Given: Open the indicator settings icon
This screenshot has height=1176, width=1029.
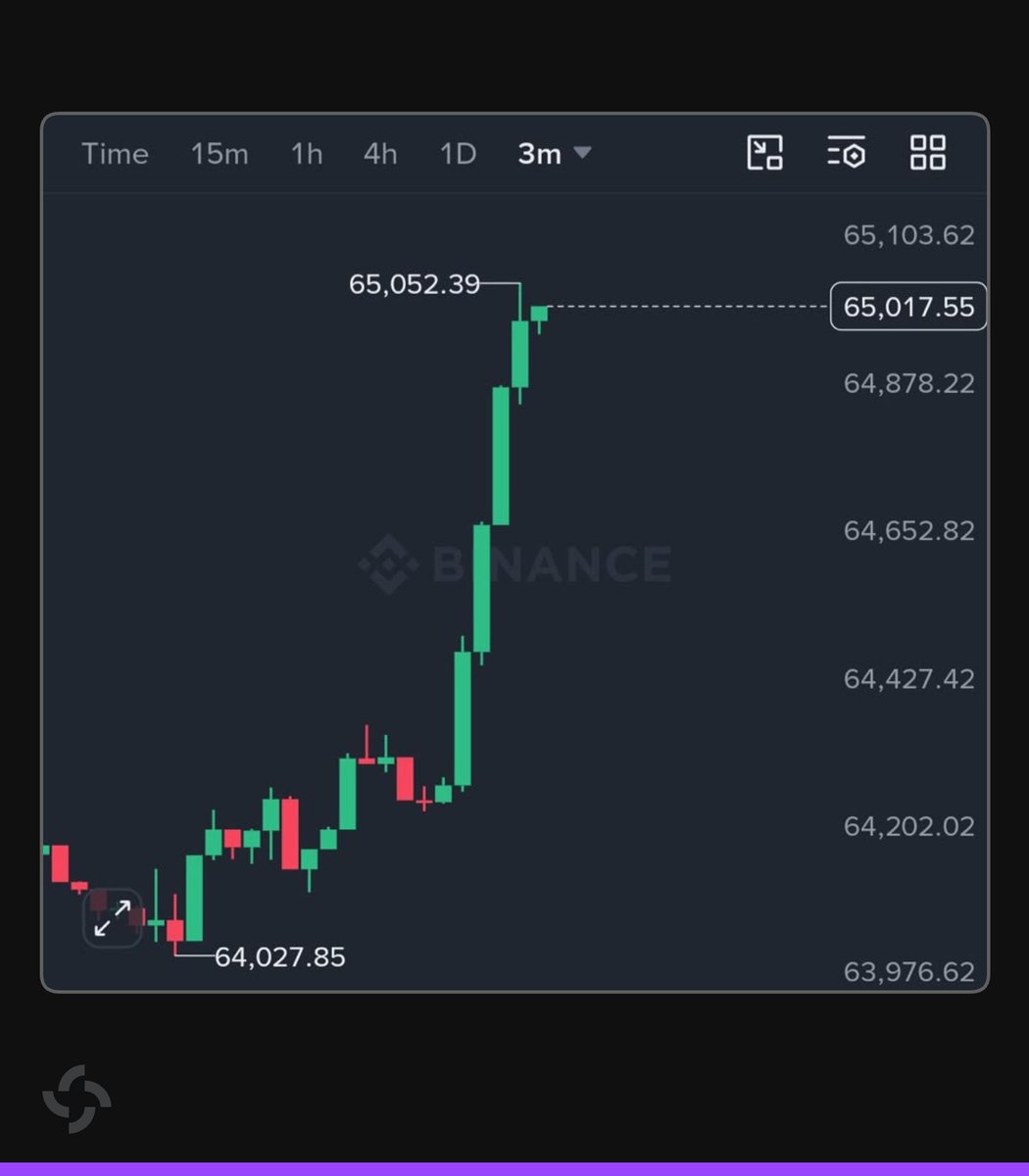Looking at the screenshot, I should (x=846, y=153).
